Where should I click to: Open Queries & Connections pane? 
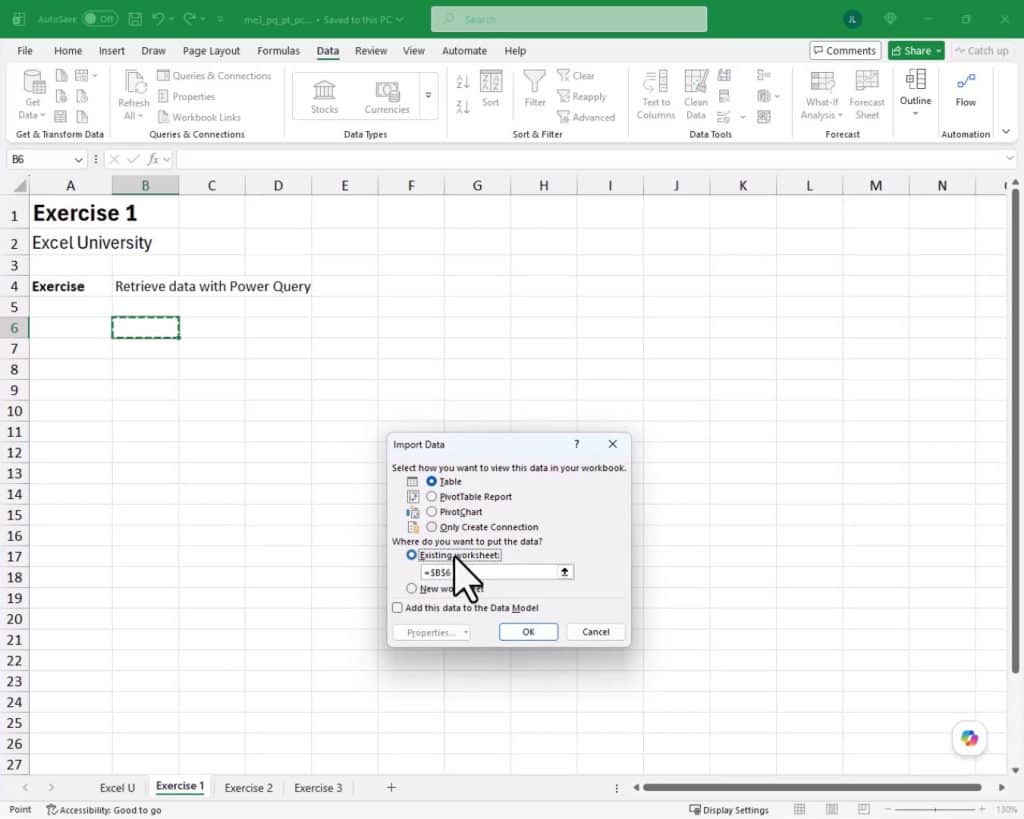pyautogui.click(x=214, y=76)
